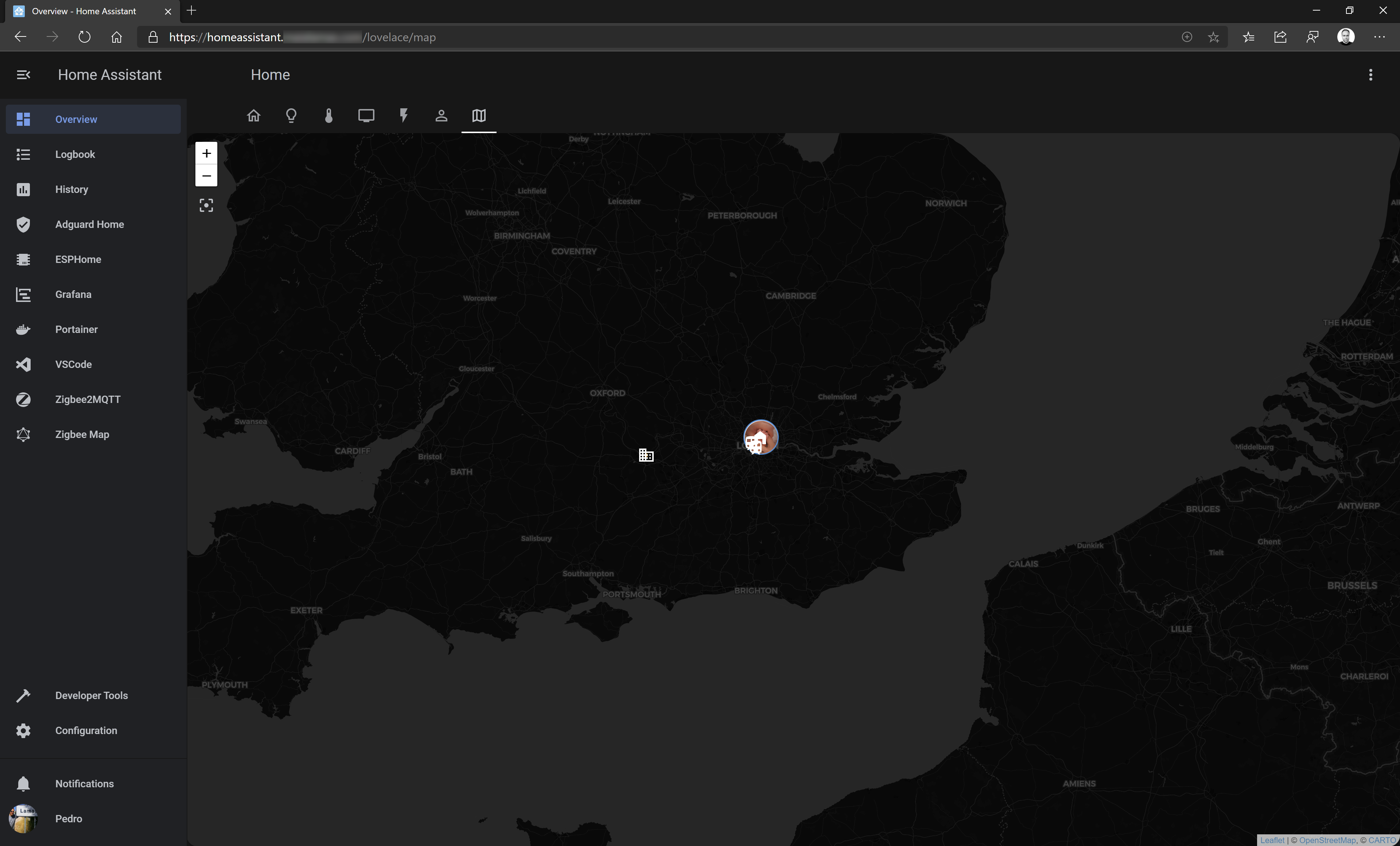The height and width of the screenshot is (846, 1400).
Task: Open browser settings and more menu
Action: click(x=1379, y=38)
